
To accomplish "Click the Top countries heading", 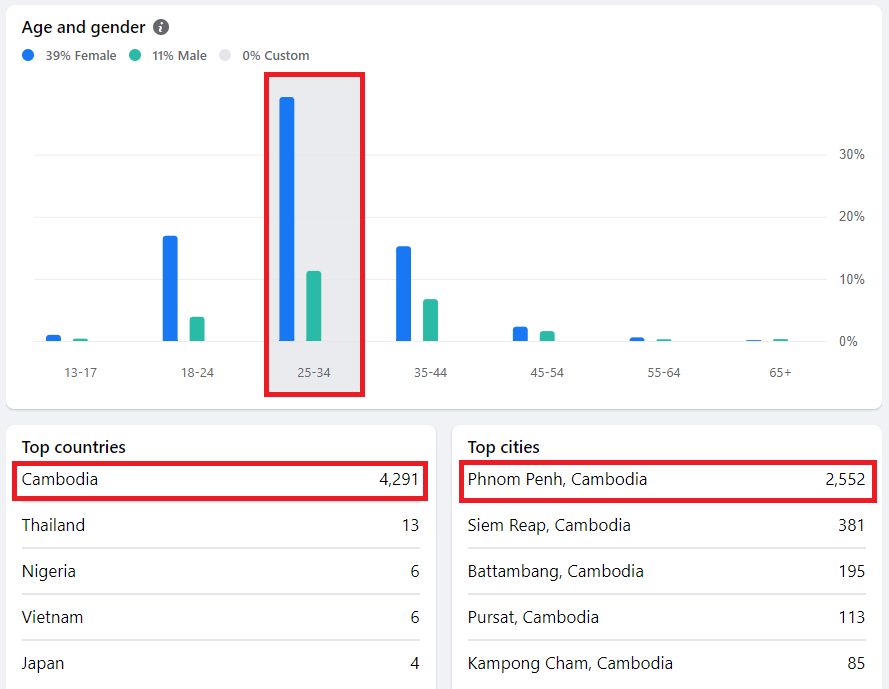I will (74, 447).
